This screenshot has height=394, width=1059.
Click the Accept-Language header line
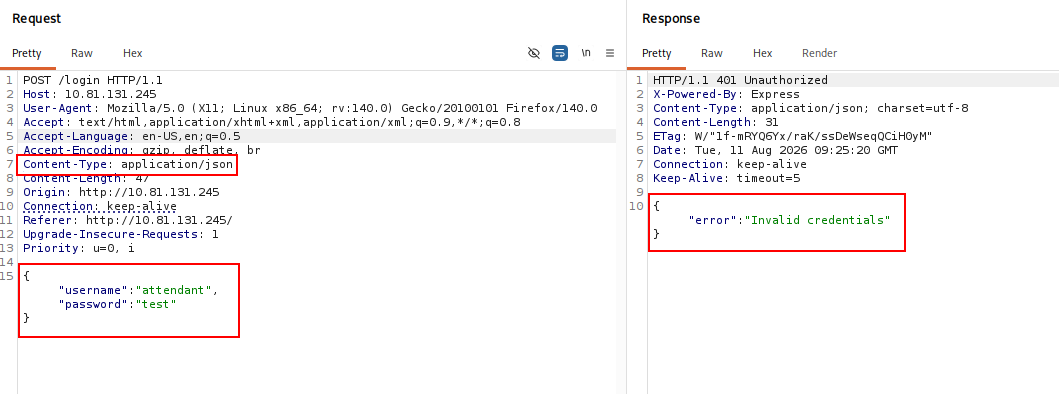point(132,136)
